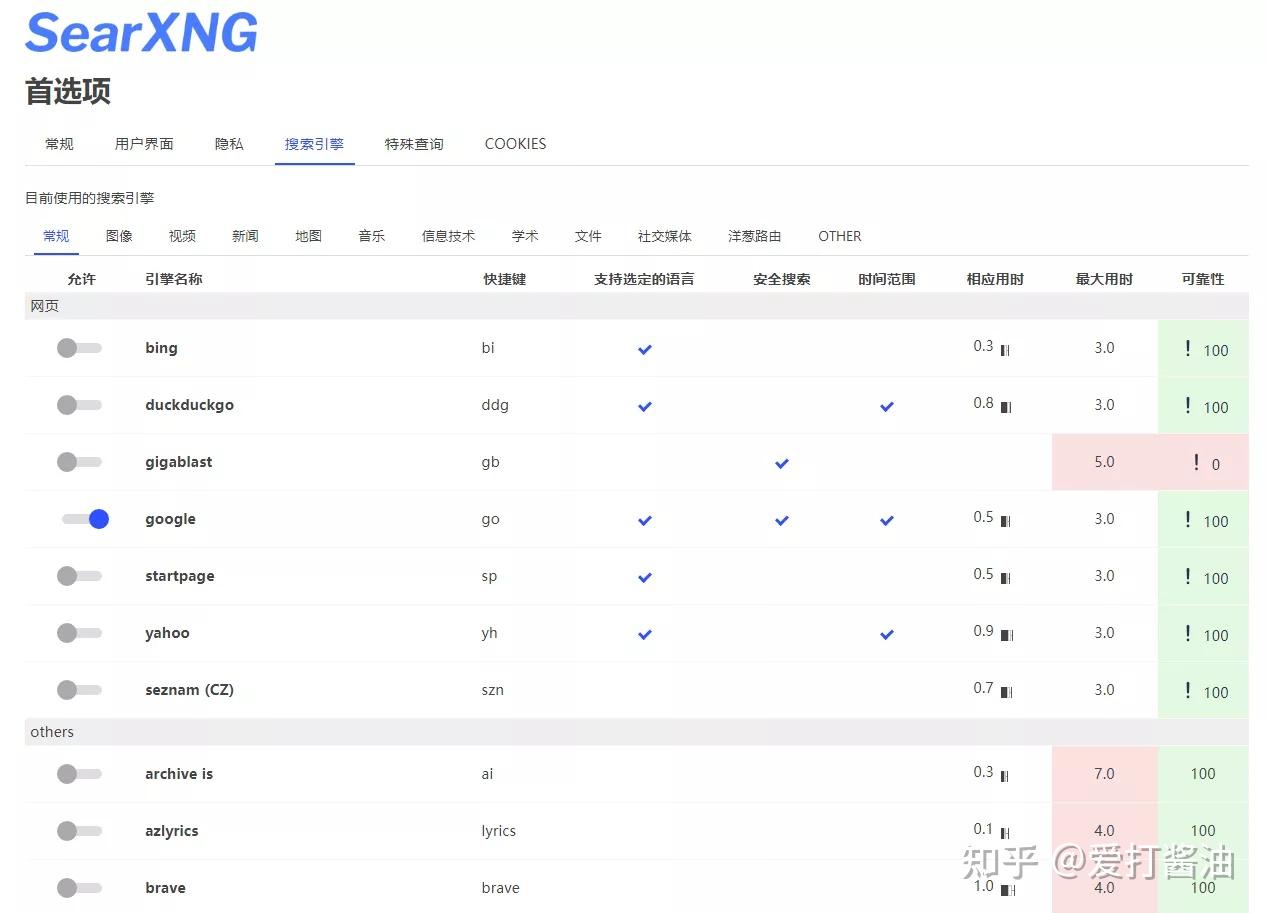Screen dimensions: 1268x913
Task: Click duckduckgo's time range checkmark
Action: [887, 406]
